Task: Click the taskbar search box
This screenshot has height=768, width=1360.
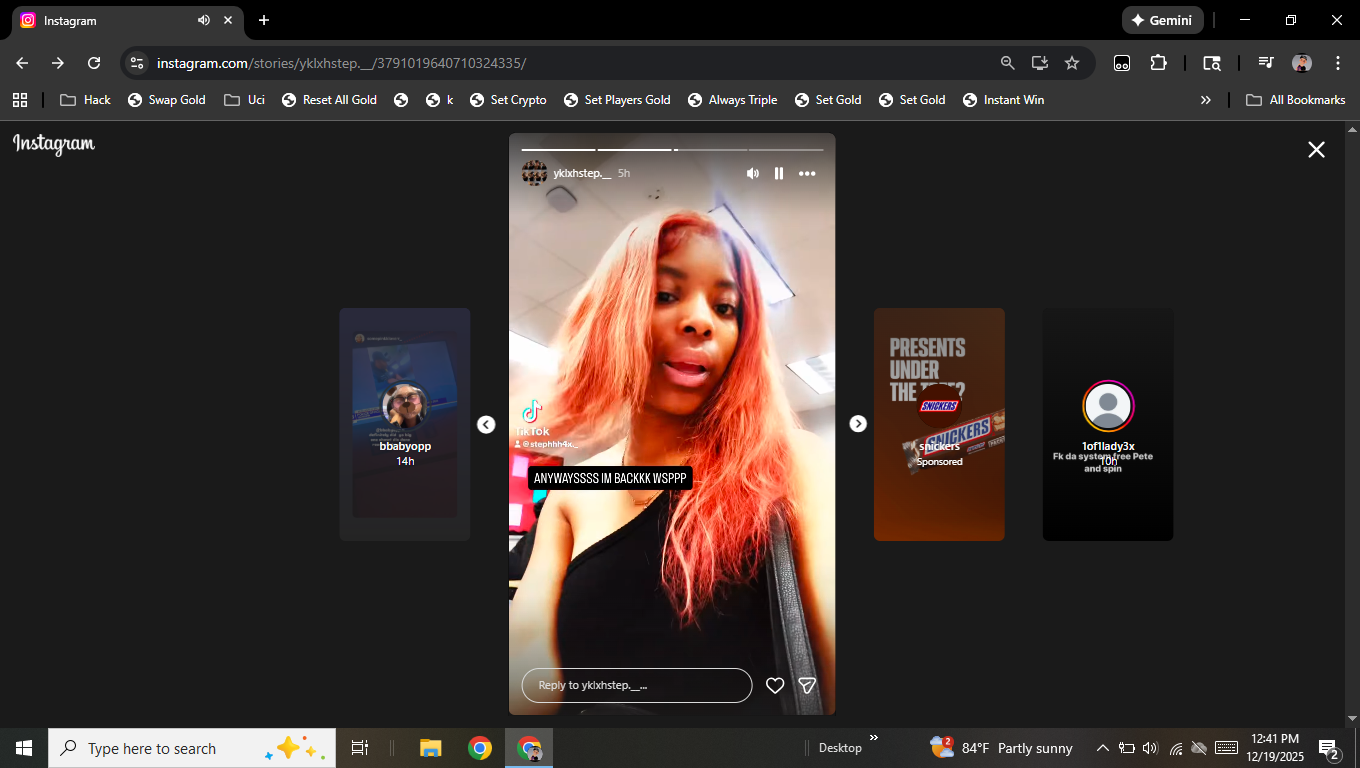Action: tap(192, 748)
